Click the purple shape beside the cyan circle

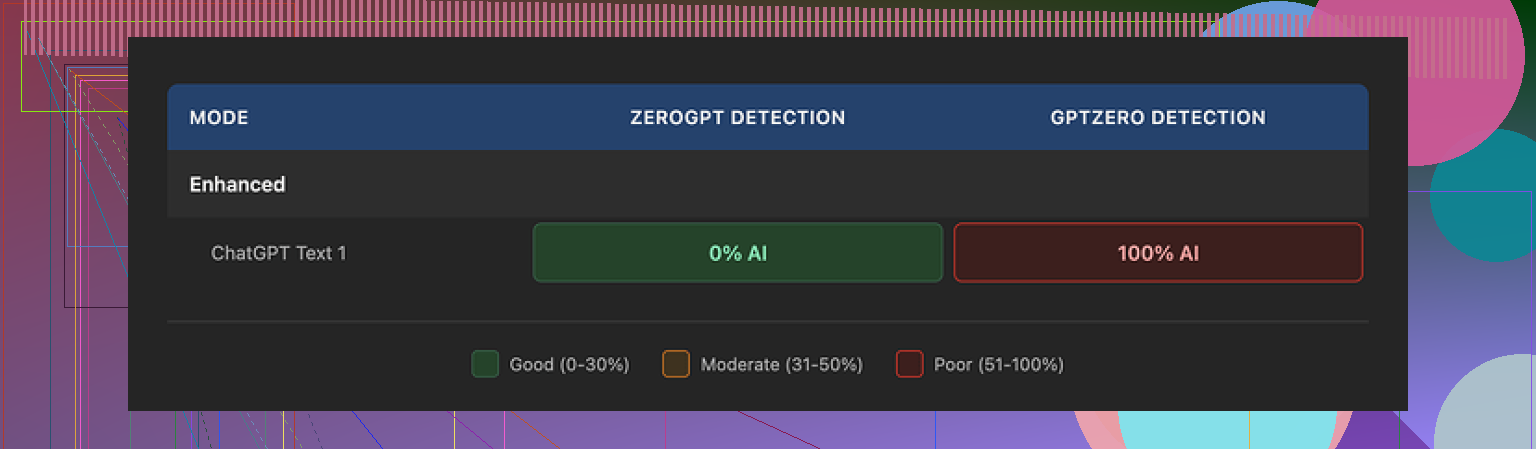pyautogui.click(x=1385, y=432)
